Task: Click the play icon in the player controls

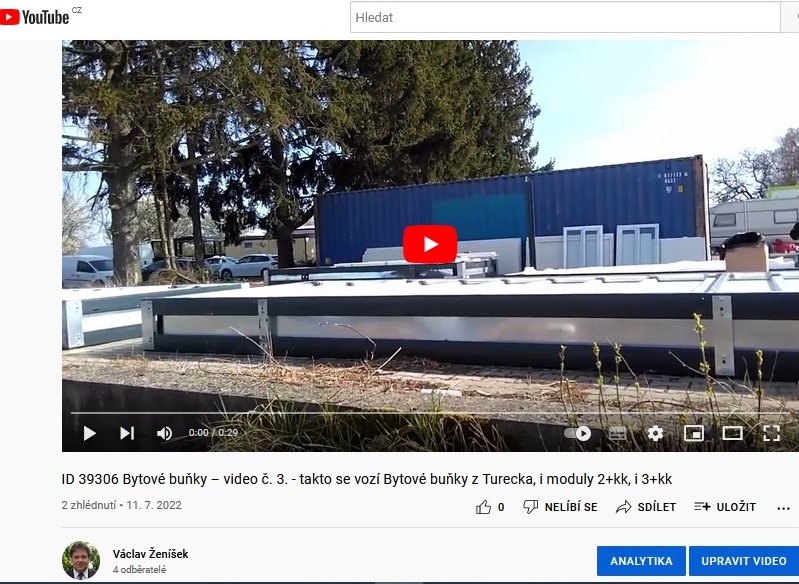Action: click(90, 433)
